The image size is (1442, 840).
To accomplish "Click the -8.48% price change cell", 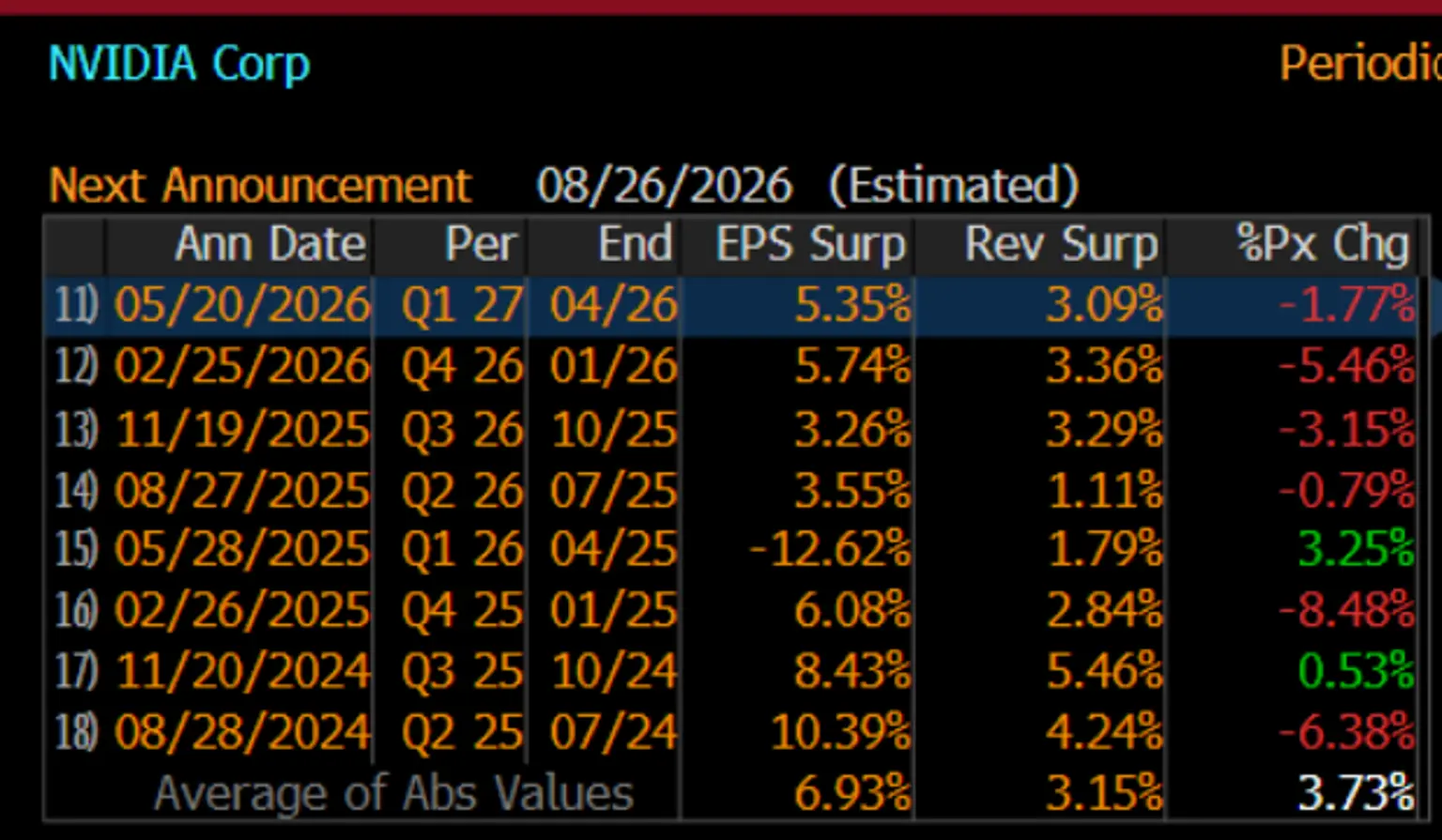I will coord(1346,611).
